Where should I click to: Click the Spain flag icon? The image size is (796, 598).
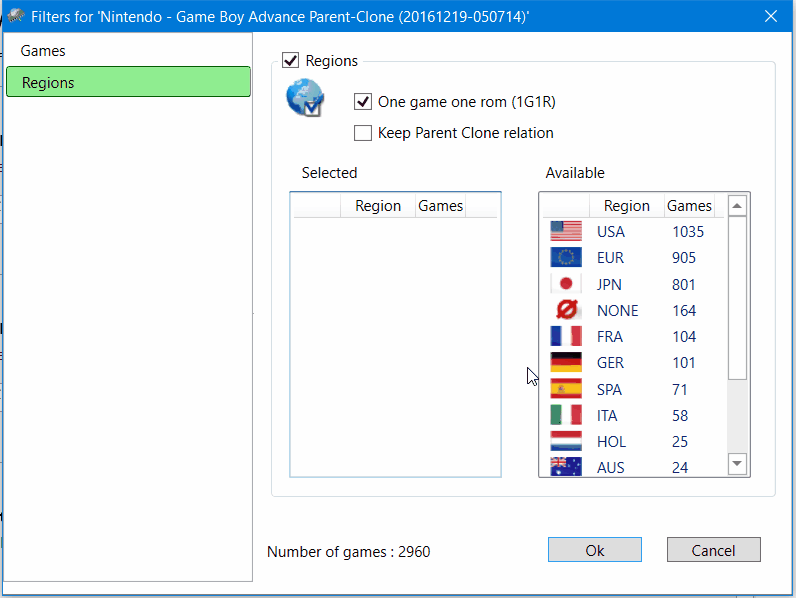point(566,389)
